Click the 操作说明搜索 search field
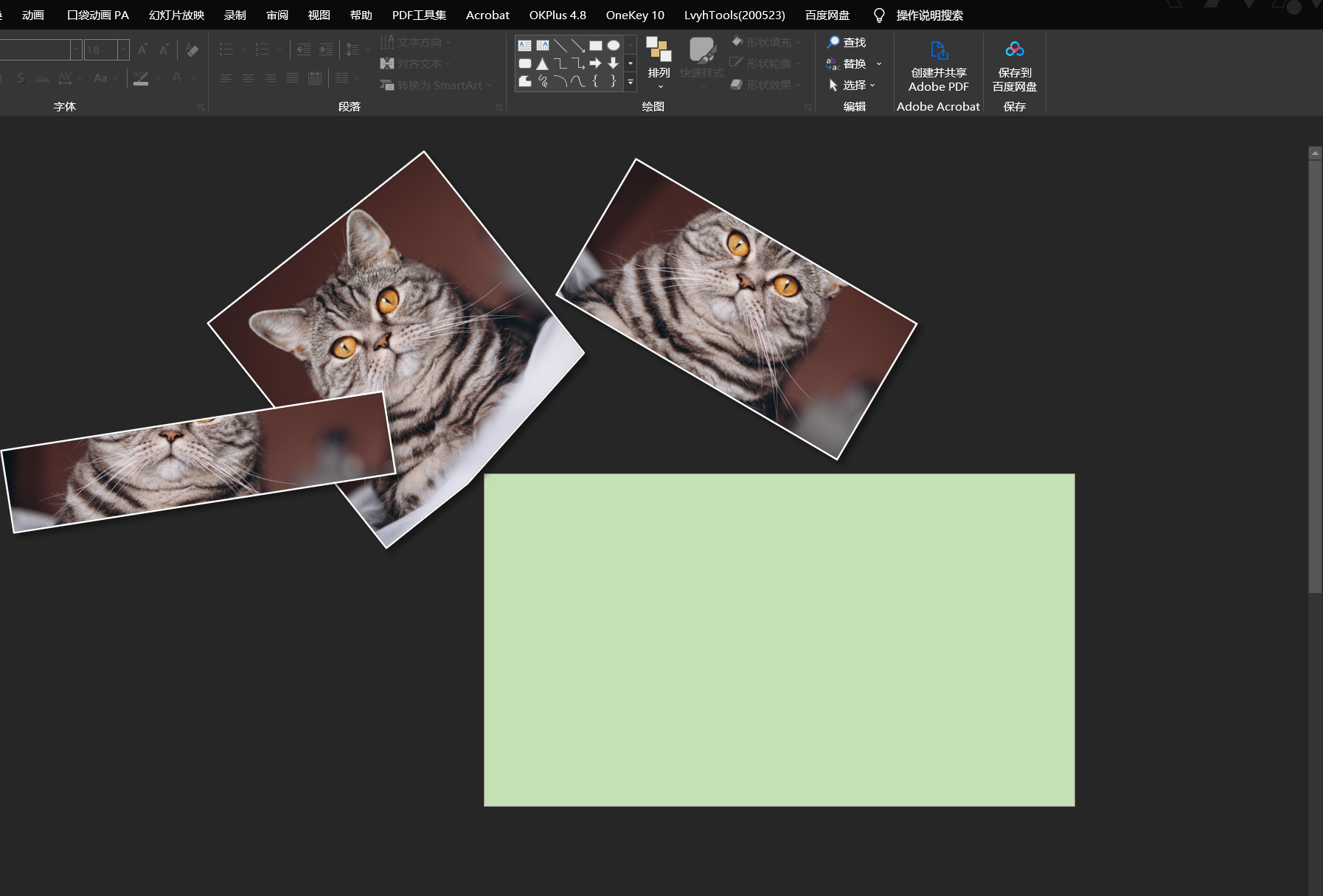1323x896 pixels. [930, 15]
